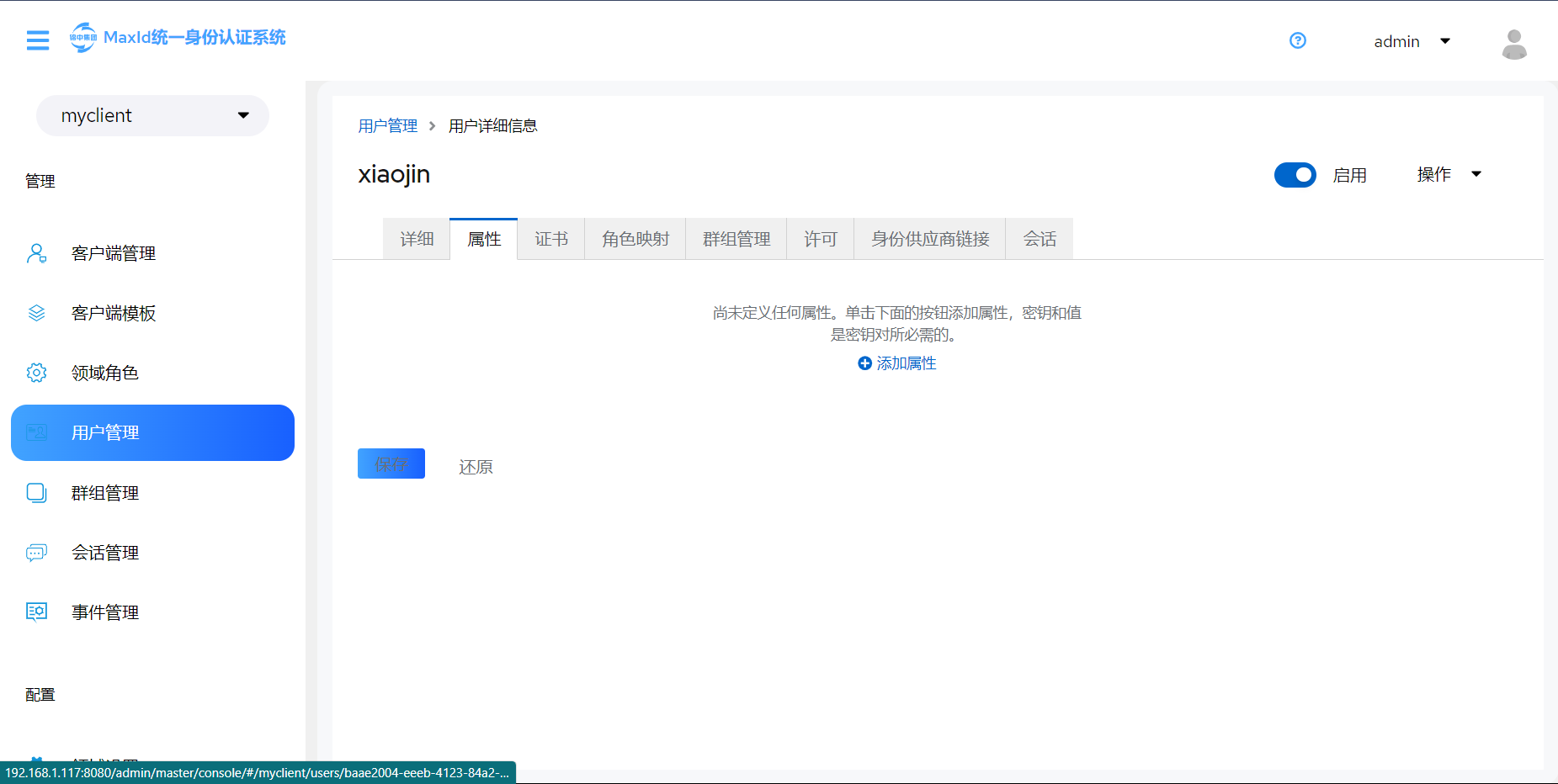Open the help question mark icon
This screenshot has width=1558, height=784.
(x=1298, y=40)
